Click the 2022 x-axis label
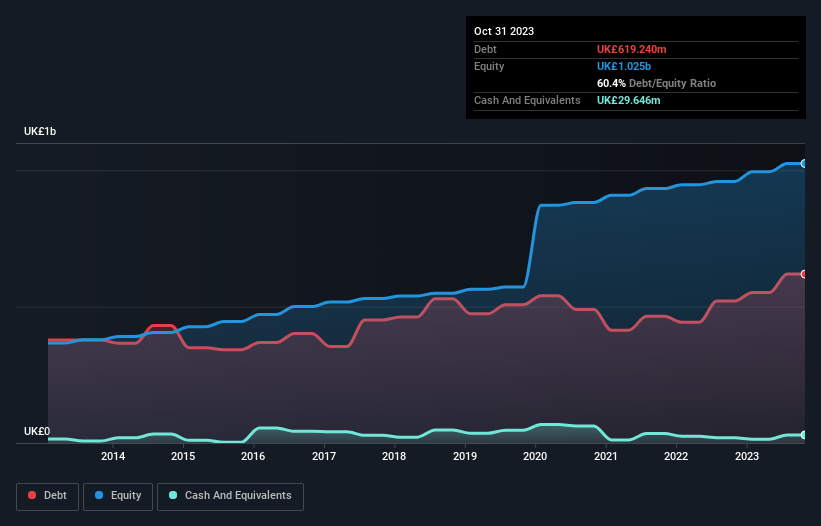 [676, 456]
